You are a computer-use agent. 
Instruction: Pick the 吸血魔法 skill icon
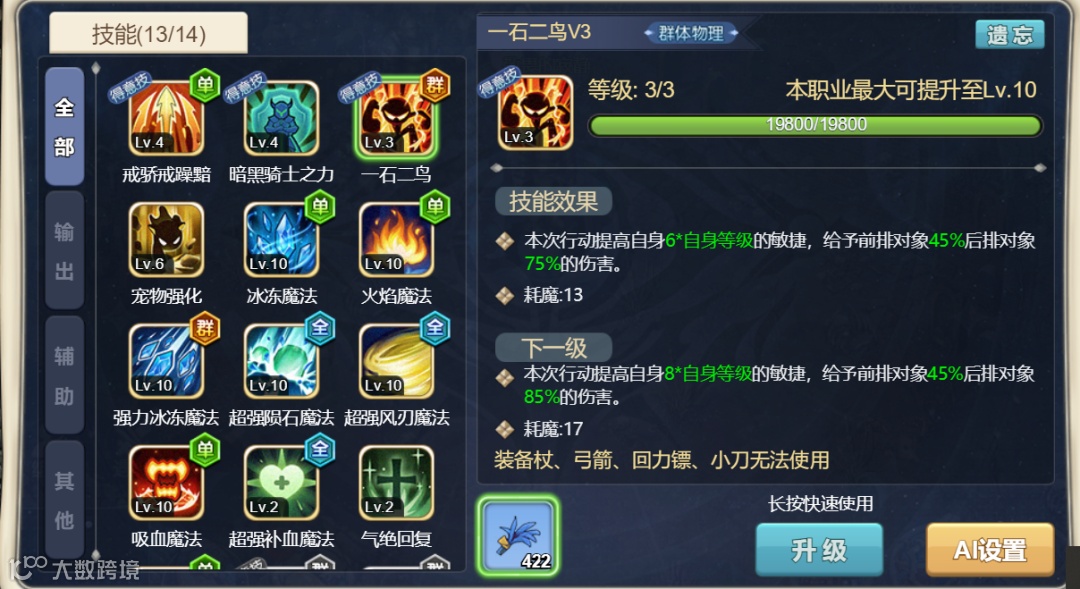(166, 482)
